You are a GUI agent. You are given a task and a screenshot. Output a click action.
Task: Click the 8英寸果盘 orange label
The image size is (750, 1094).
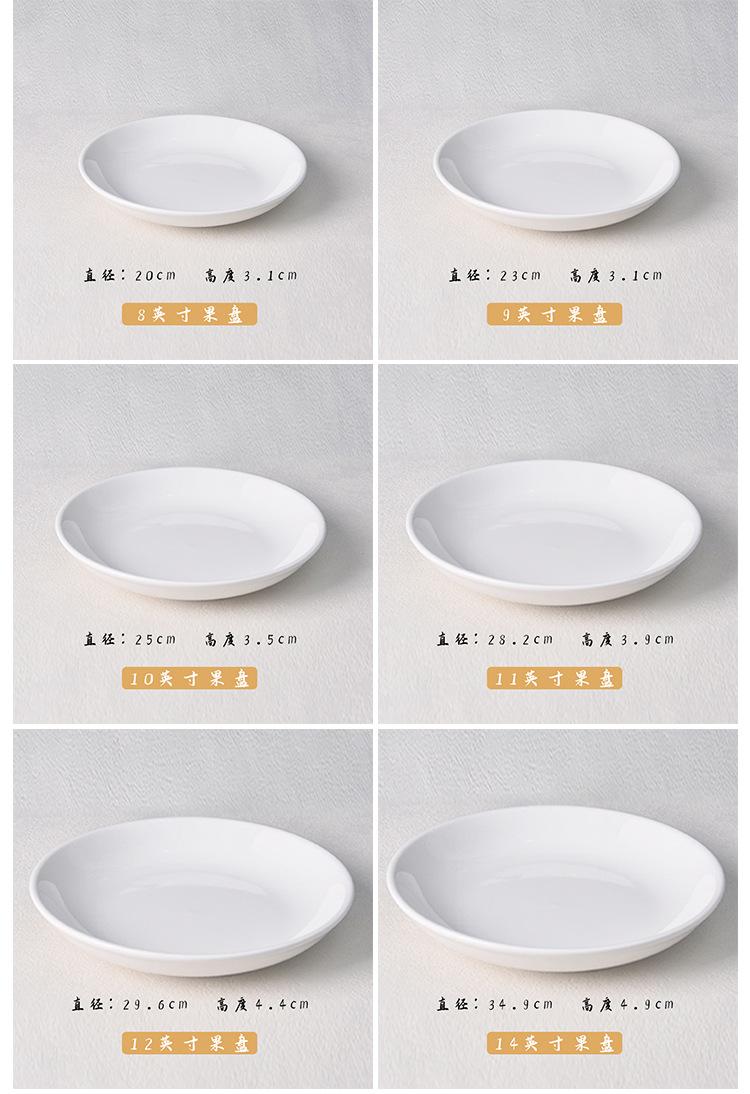coord(190,314)
